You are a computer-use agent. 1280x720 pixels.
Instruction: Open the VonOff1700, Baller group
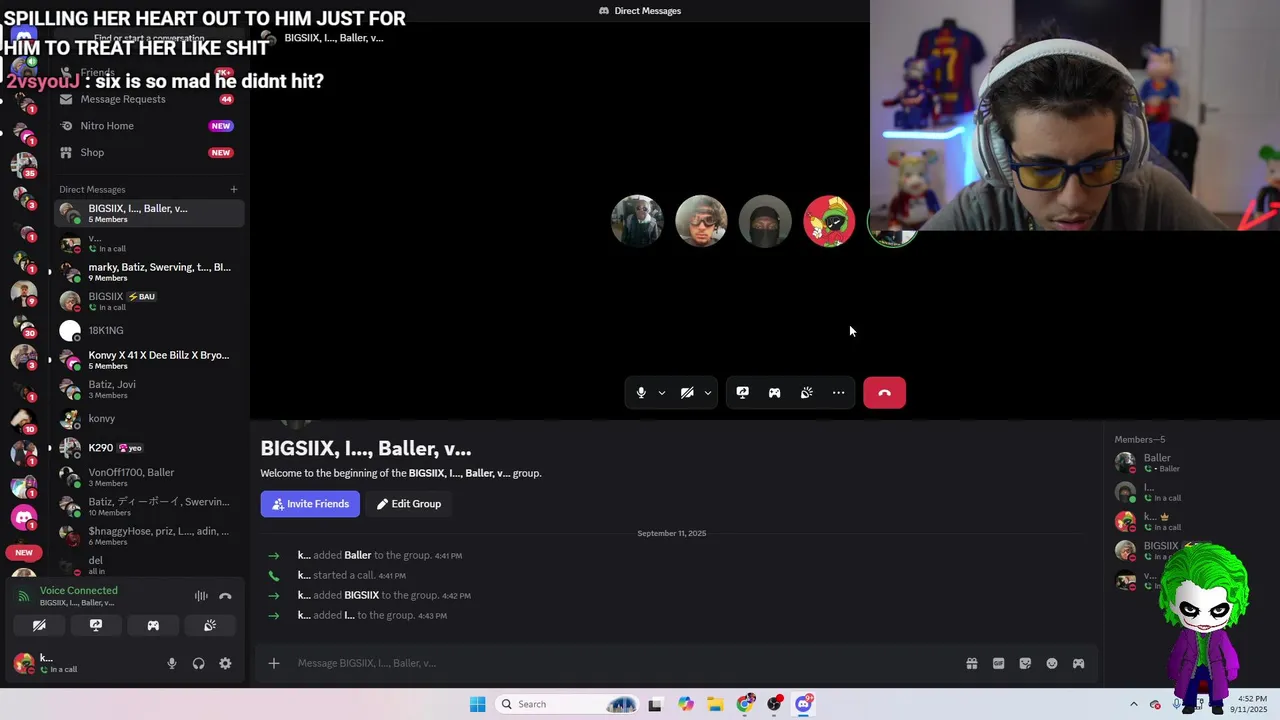(x=148, y=477)
